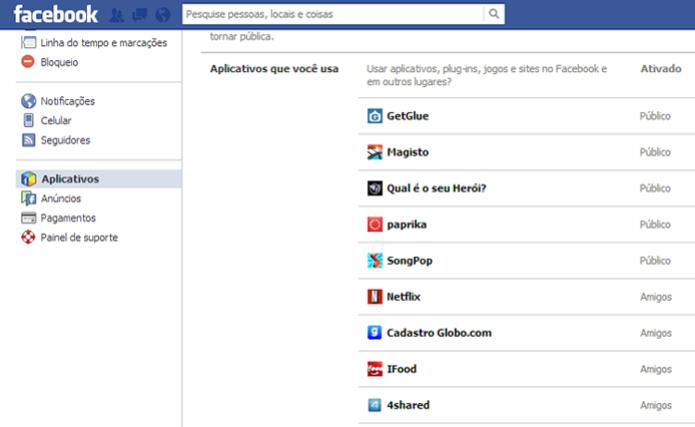Open Cadastro Globo.com app name

[x=439, y=333]
